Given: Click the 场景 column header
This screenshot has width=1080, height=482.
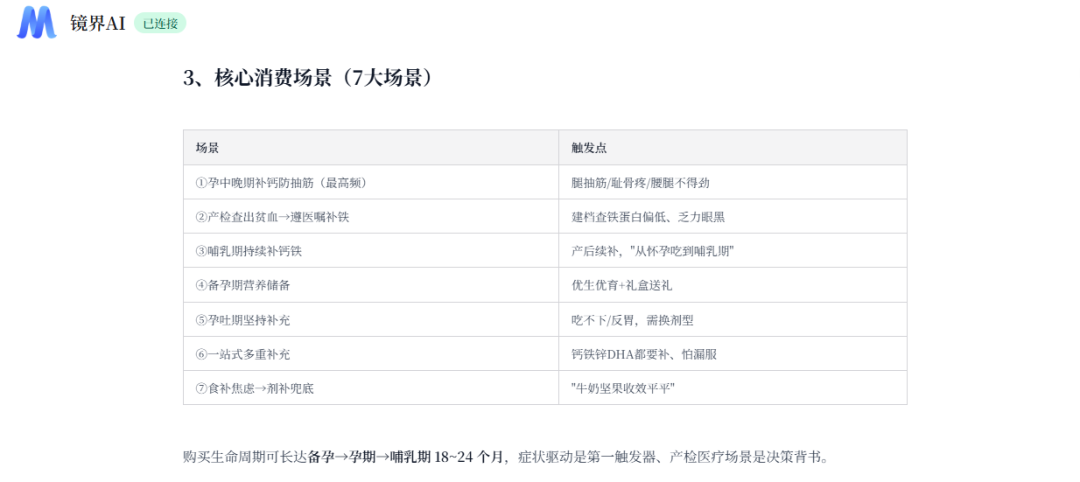Looking at the screenshot, I should (371, 147).
